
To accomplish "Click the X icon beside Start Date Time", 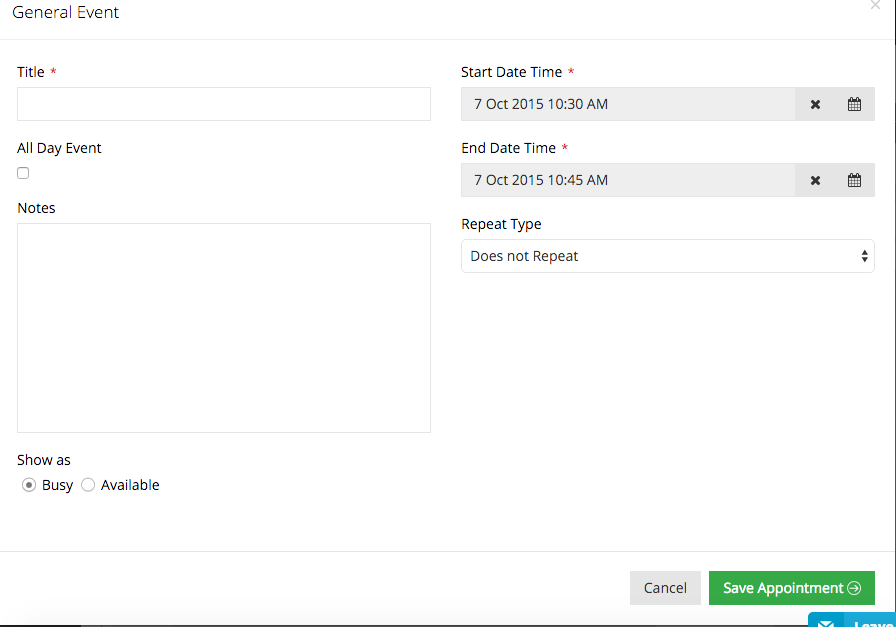I will coord(815,104).
